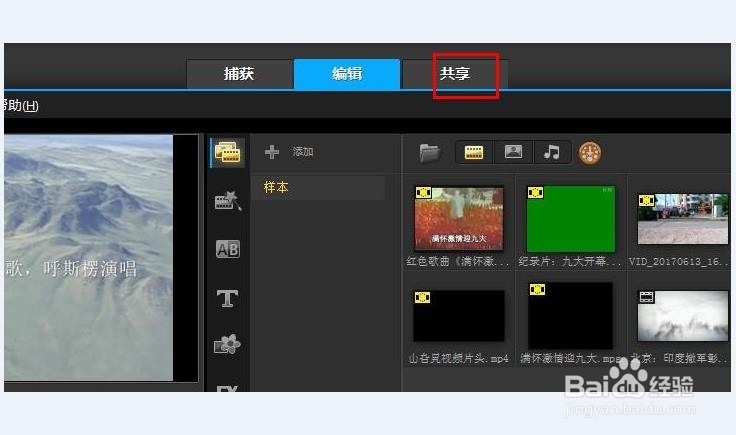Screen dimensions: 736x435
Task: Open the 帮助(H) menu
Action: (x=21, y=106)
